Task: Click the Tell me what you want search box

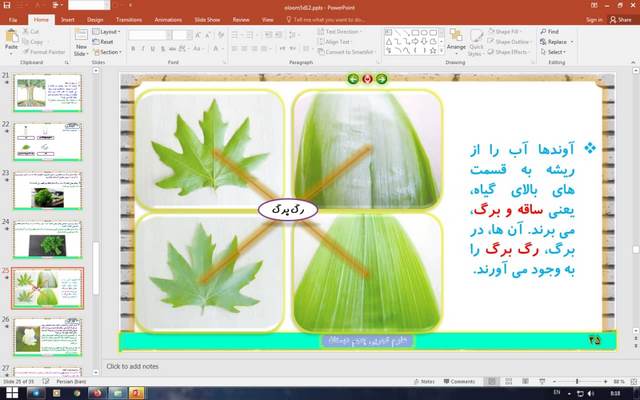Action: click(325, 20)
